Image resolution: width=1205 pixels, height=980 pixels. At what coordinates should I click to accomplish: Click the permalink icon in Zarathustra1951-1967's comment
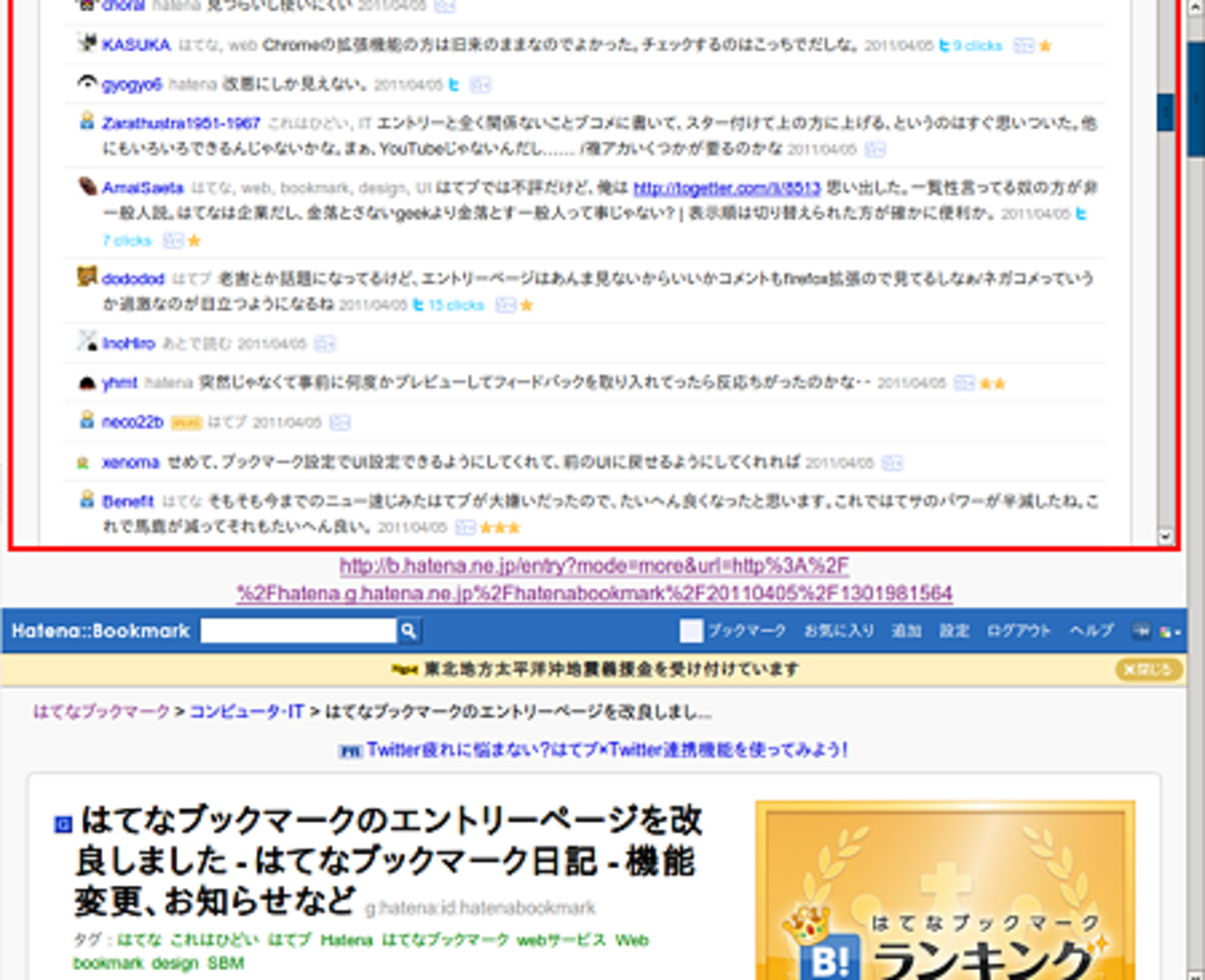click(875, 149)
